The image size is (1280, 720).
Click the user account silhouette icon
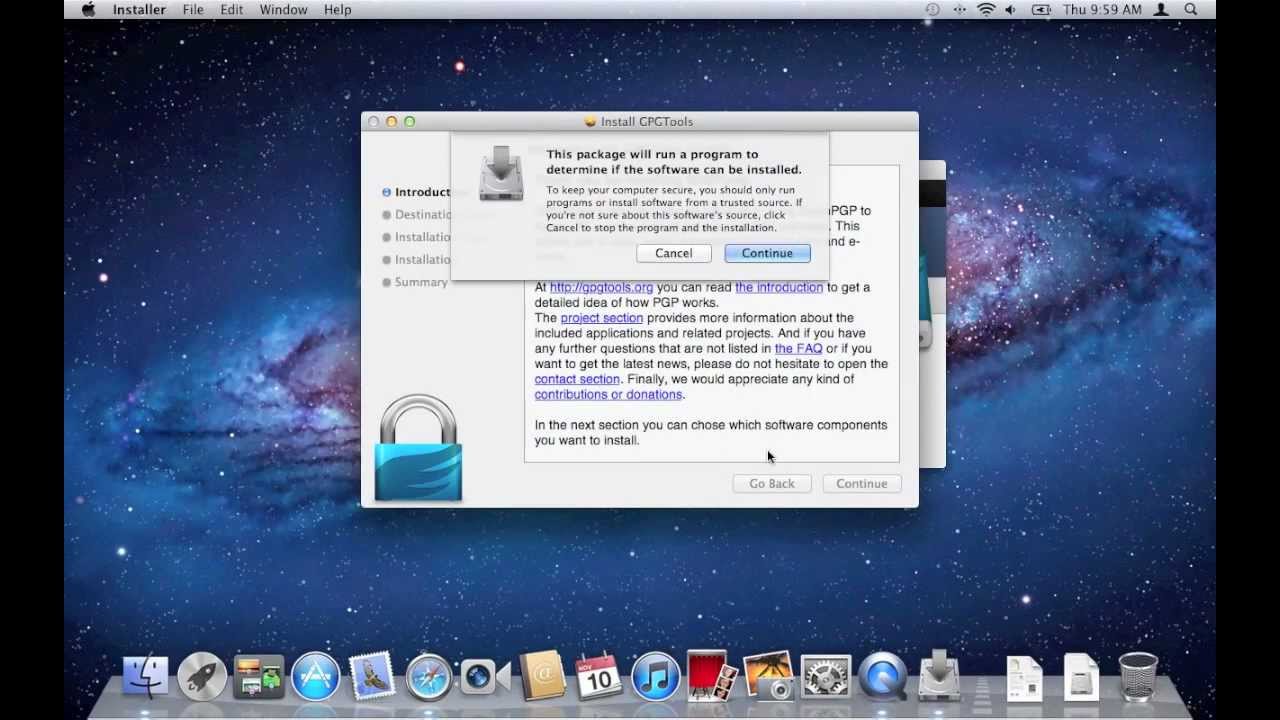(x=1162, y=9)
